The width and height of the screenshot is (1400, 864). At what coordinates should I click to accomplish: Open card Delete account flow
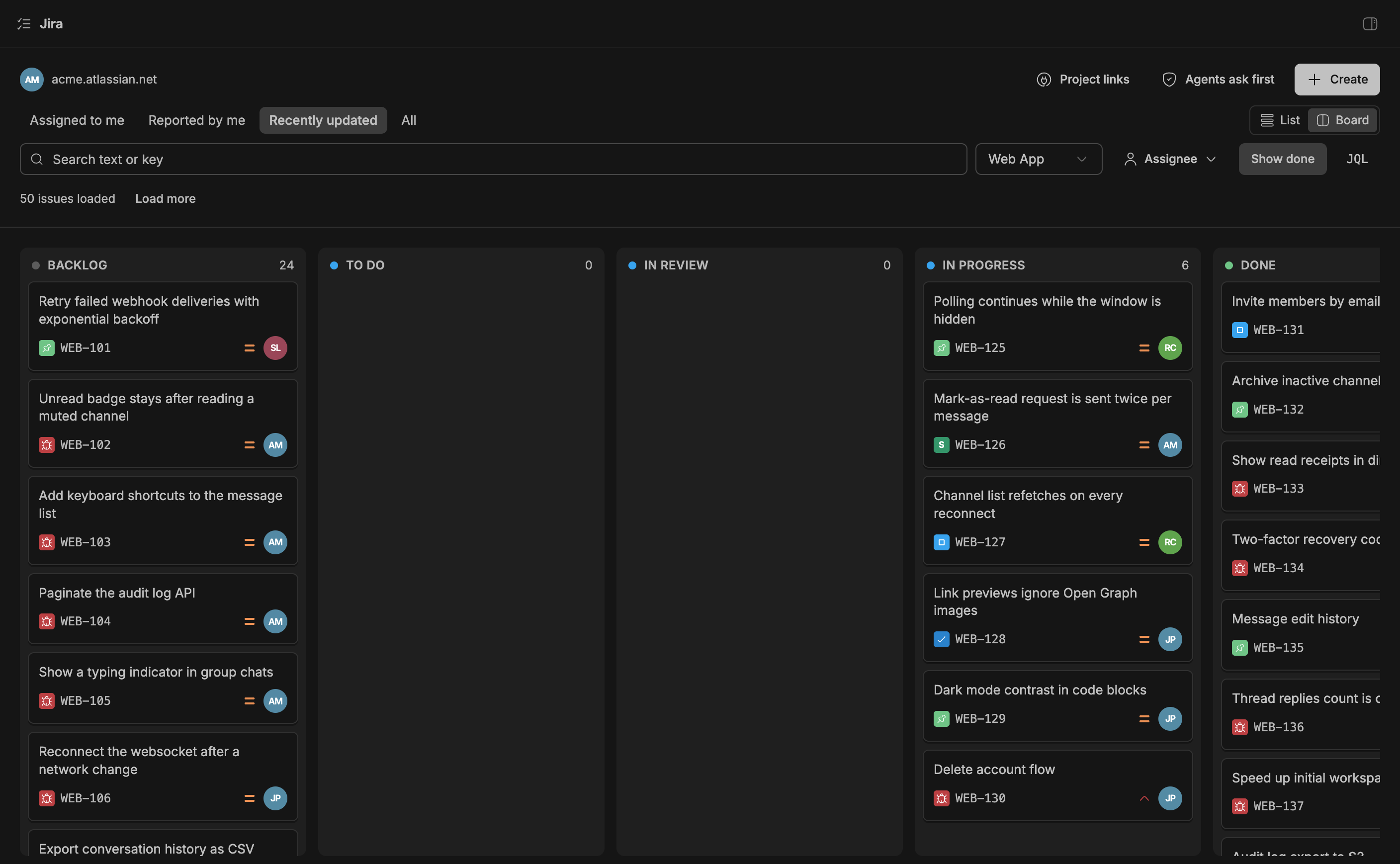1057,785
